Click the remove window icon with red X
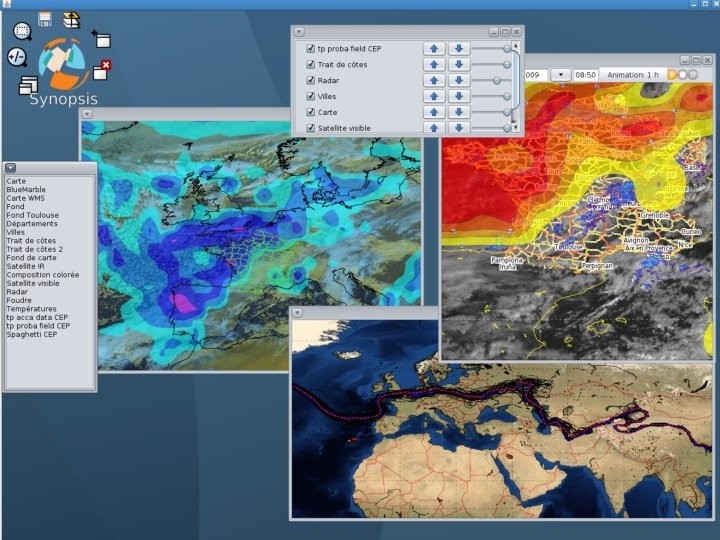 [x=101, y=70]
